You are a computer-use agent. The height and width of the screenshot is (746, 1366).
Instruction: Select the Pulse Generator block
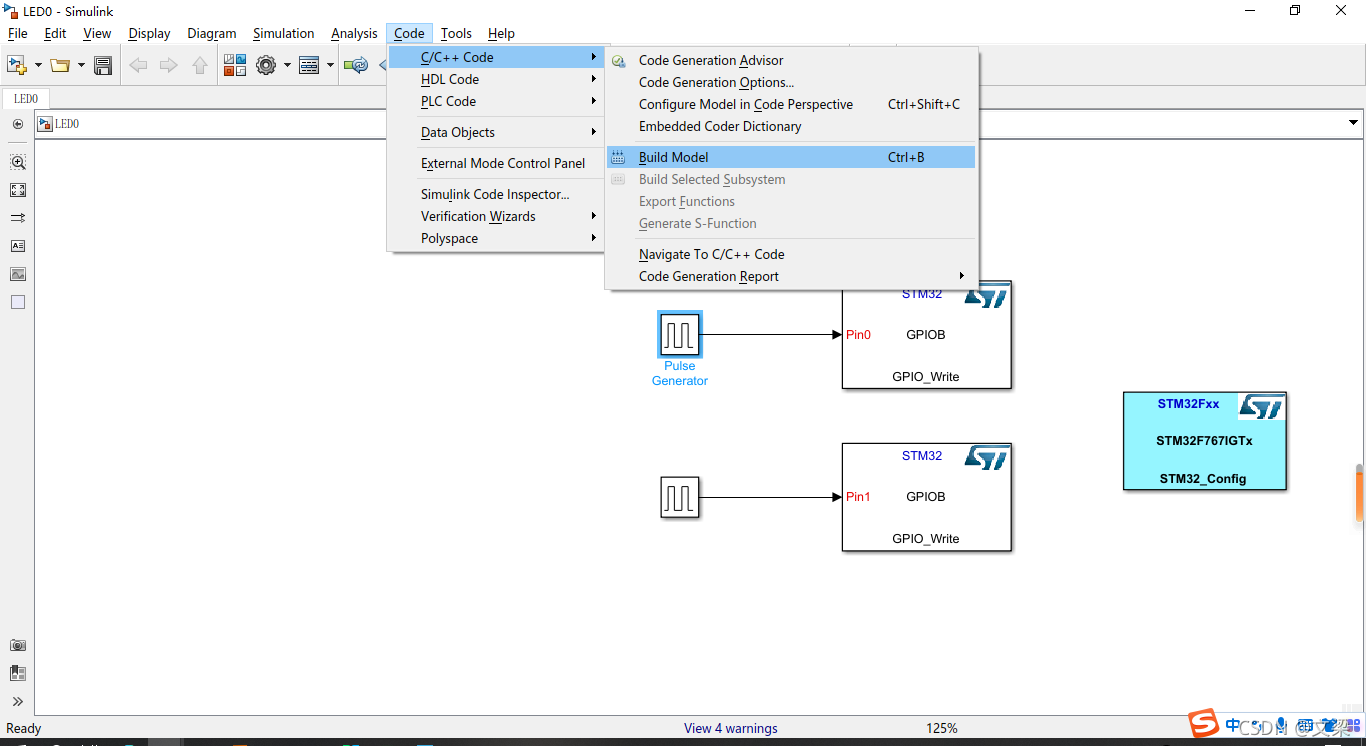click(680, 334)
